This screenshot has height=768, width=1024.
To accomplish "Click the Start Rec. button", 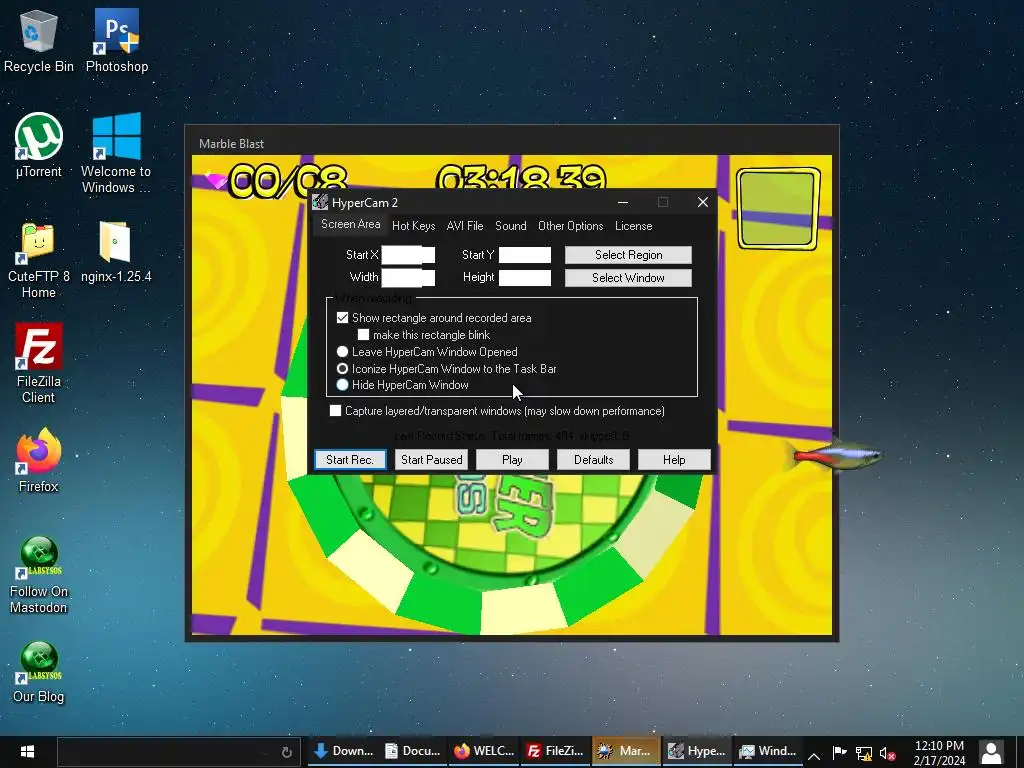I will pos(350,459).
